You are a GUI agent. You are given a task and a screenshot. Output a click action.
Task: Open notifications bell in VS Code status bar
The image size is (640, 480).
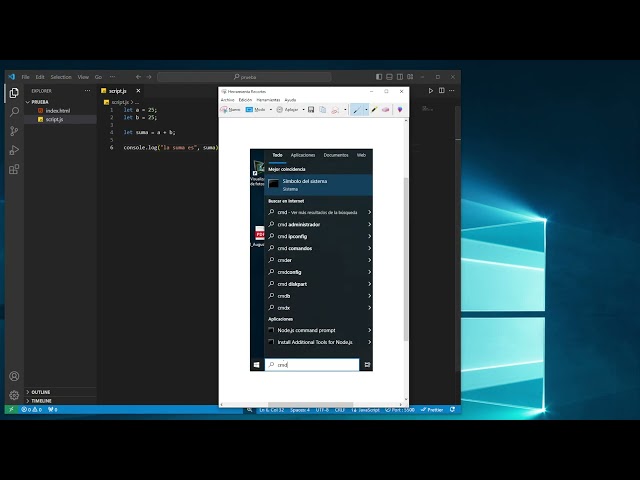tap(452, 409)
